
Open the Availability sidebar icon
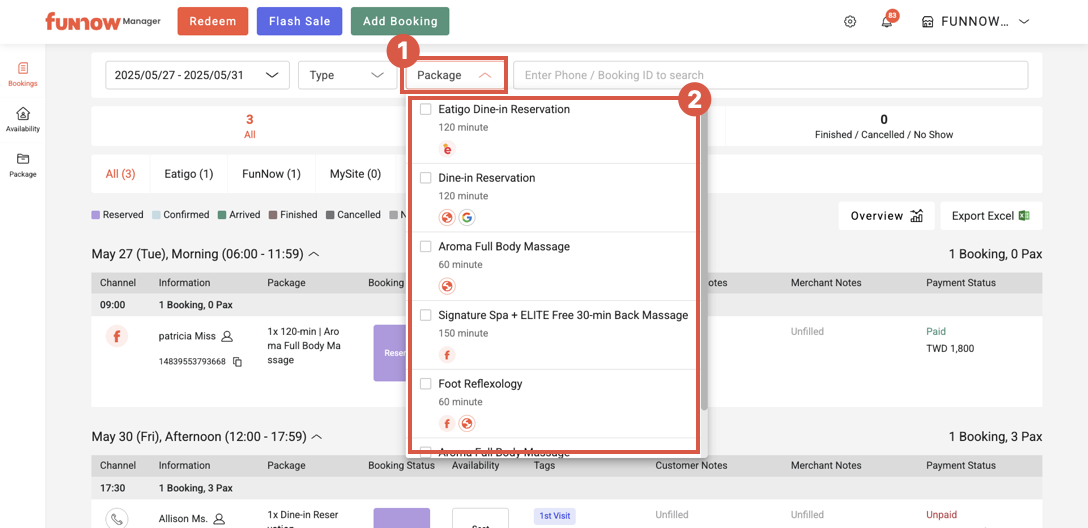click(22, 119)
